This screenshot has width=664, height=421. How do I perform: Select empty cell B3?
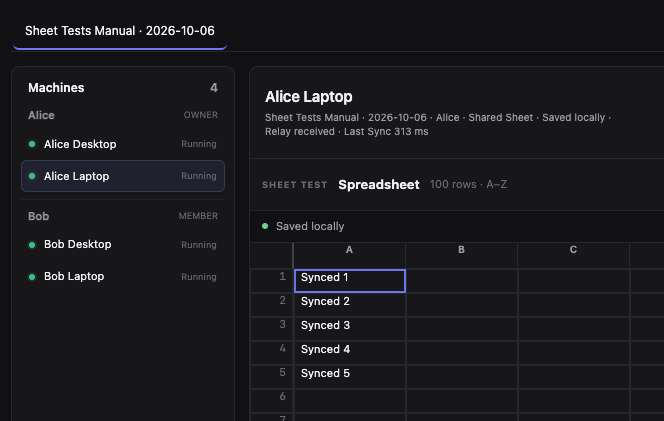pyautogui.click(x=462, y=329)
